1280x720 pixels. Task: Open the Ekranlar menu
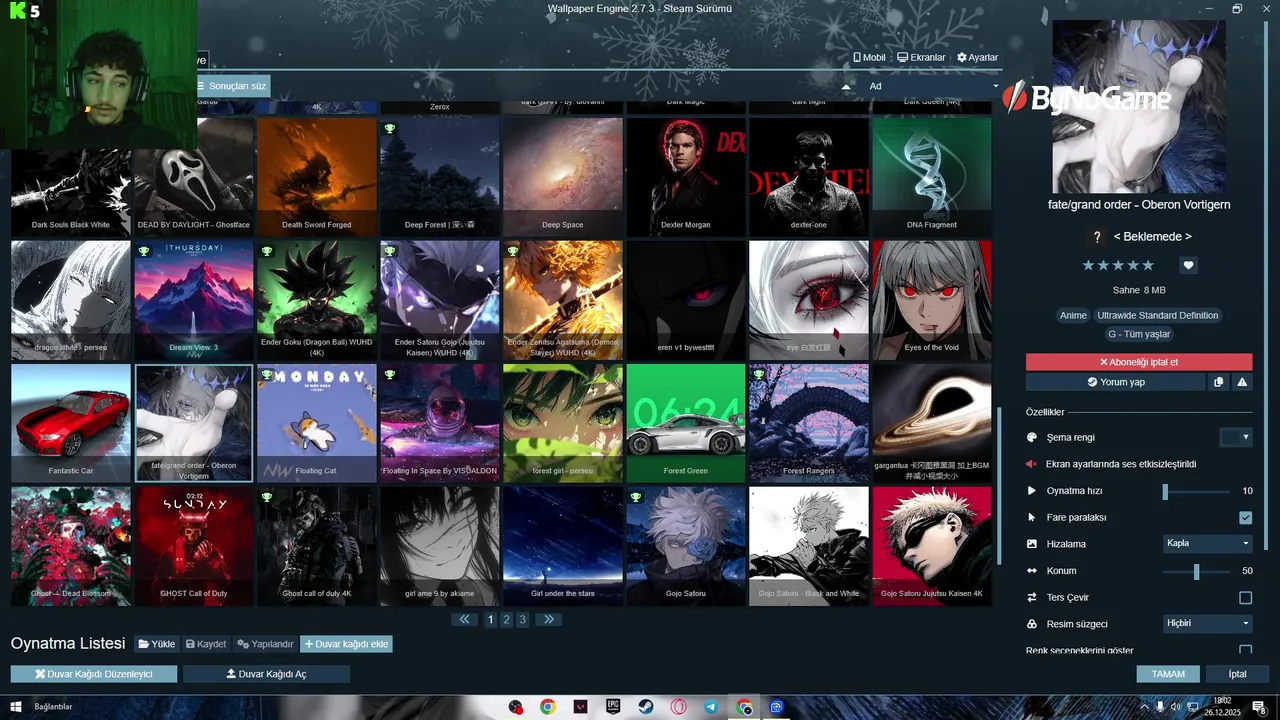tap(921, 58)
